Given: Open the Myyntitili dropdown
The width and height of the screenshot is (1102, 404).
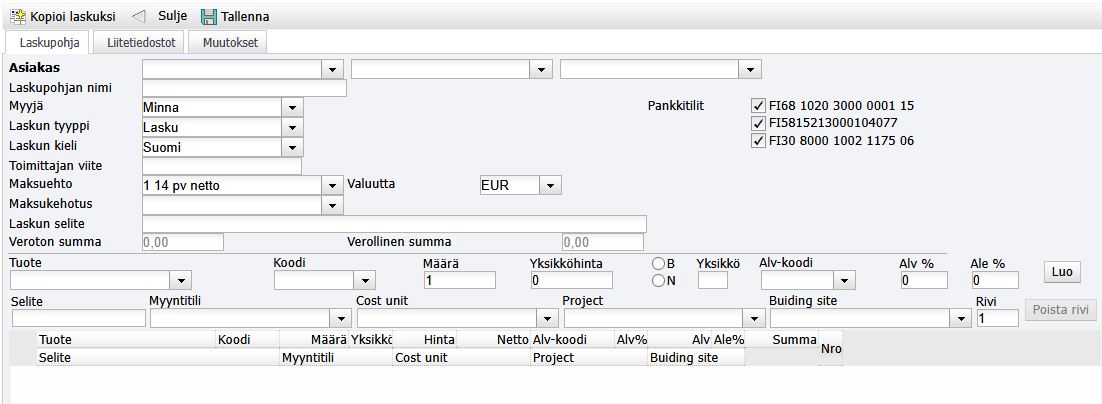Looking at the screenshot, I should coord(340,318).
